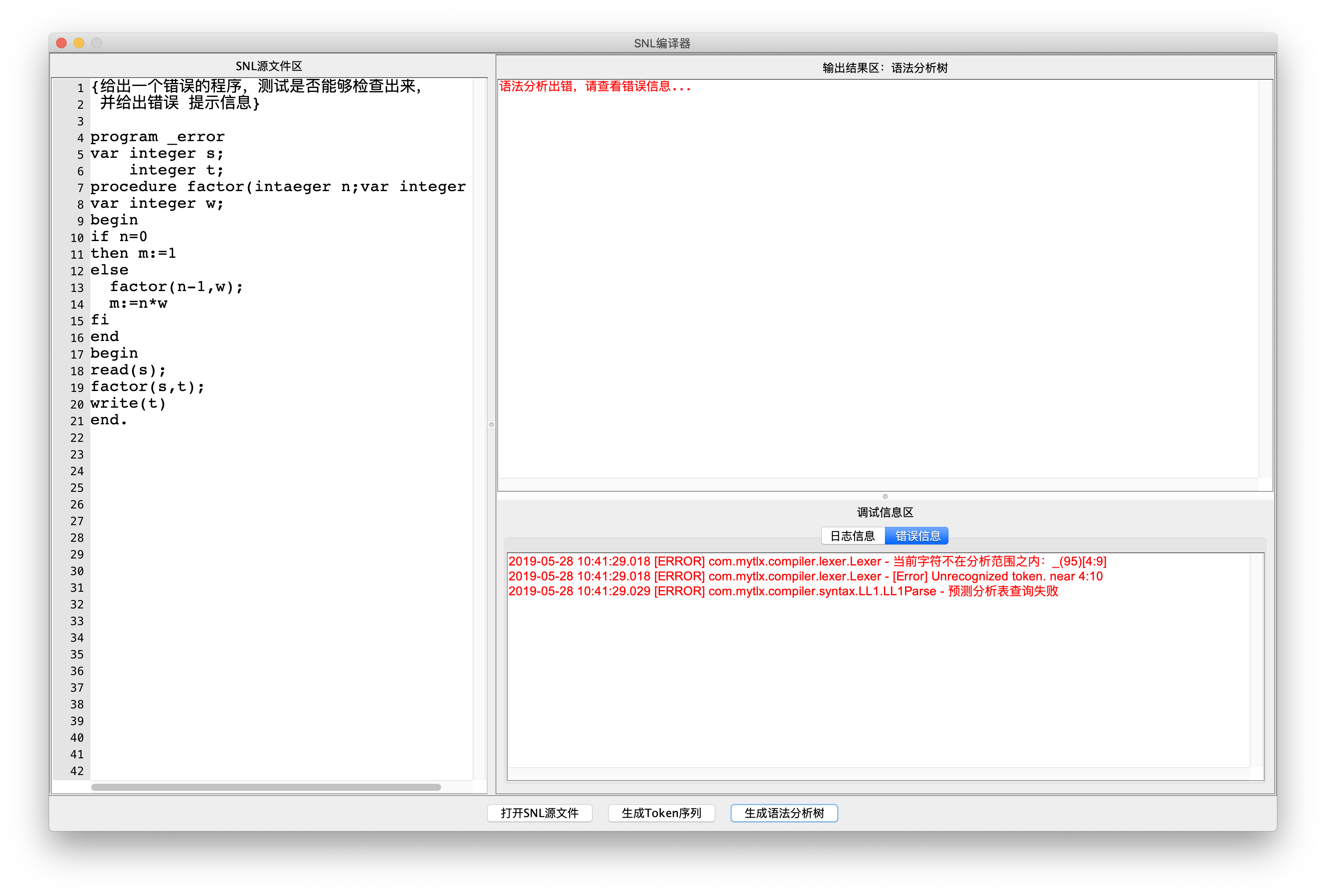
Task: Click the source editor horizontal scrollbar
Action: pos(266,787)
